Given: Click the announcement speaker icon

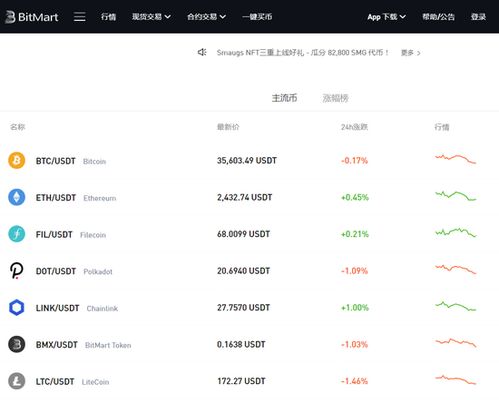Looking at the screenshot, I should 202,52.
